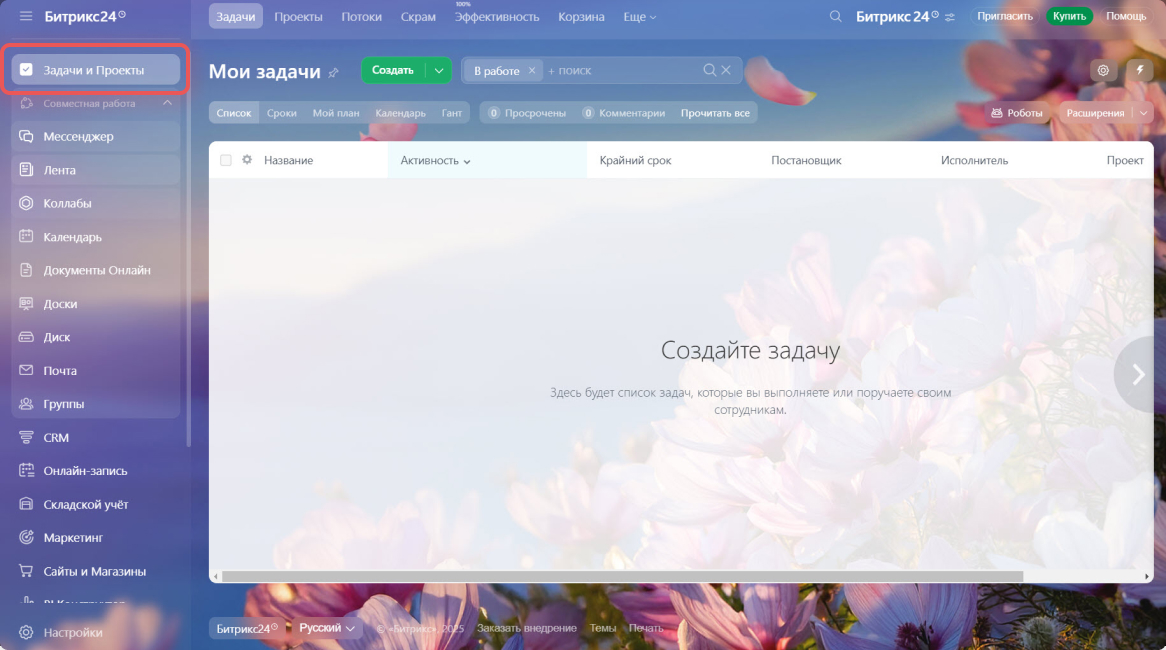Click the scrollbar right arrow under the task list

[x=1147, y=576]
